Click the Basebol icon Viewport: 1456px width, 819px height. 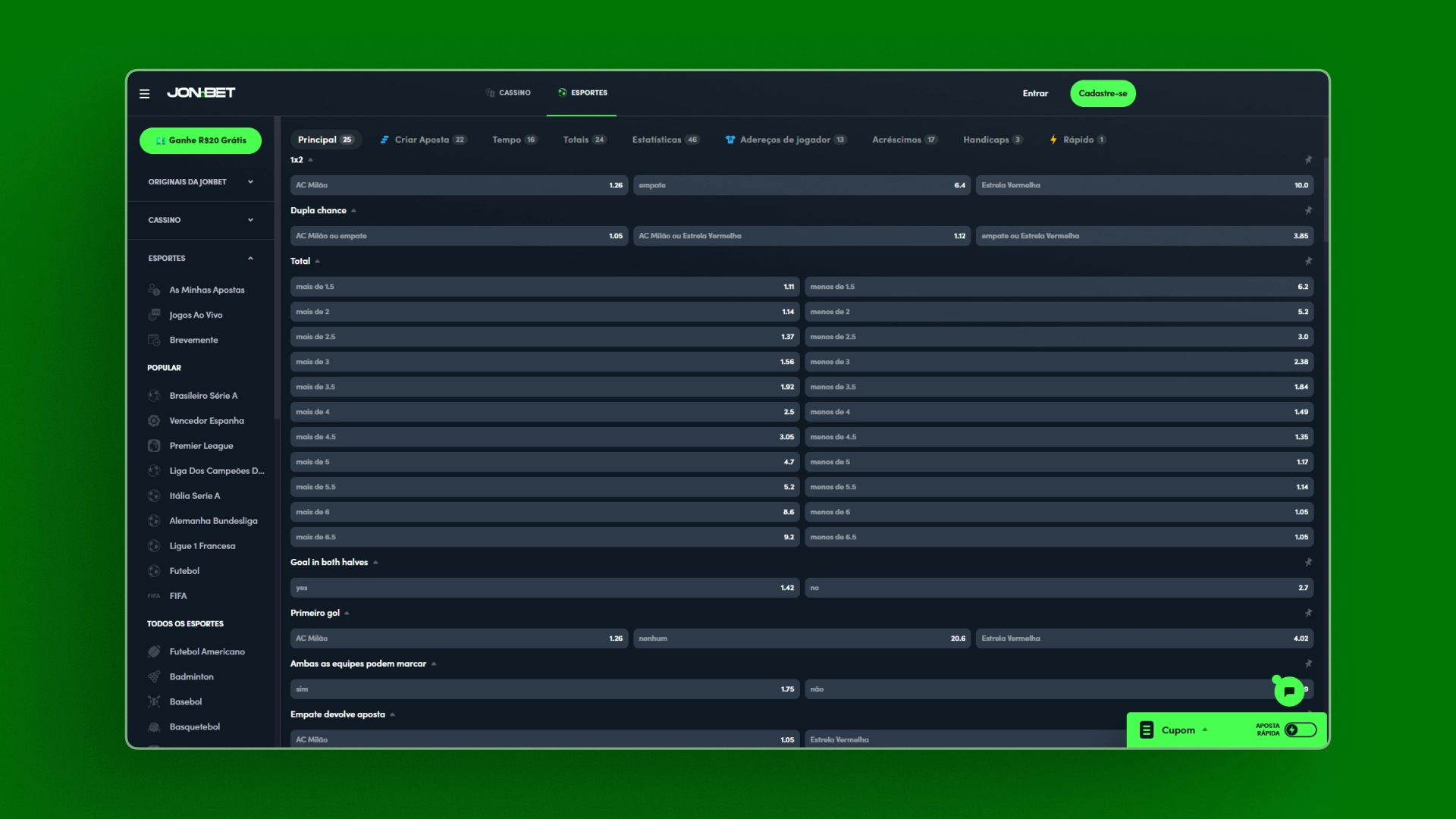154,701
